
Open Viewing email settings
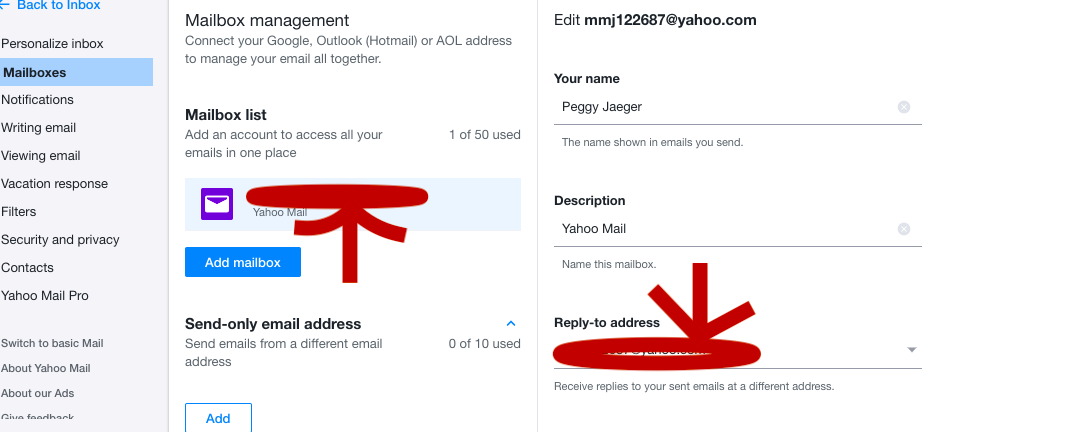[x=41, y=156]
